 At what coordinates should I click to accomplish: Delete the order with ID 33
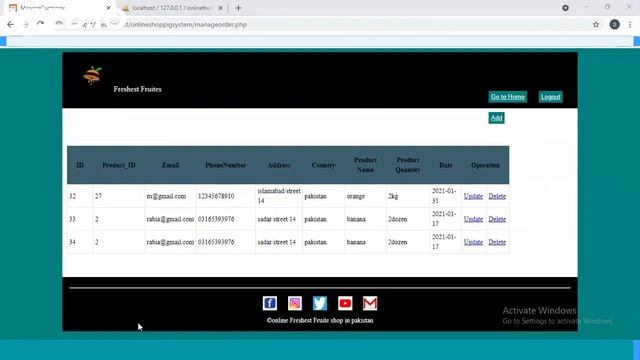[497, 219]
